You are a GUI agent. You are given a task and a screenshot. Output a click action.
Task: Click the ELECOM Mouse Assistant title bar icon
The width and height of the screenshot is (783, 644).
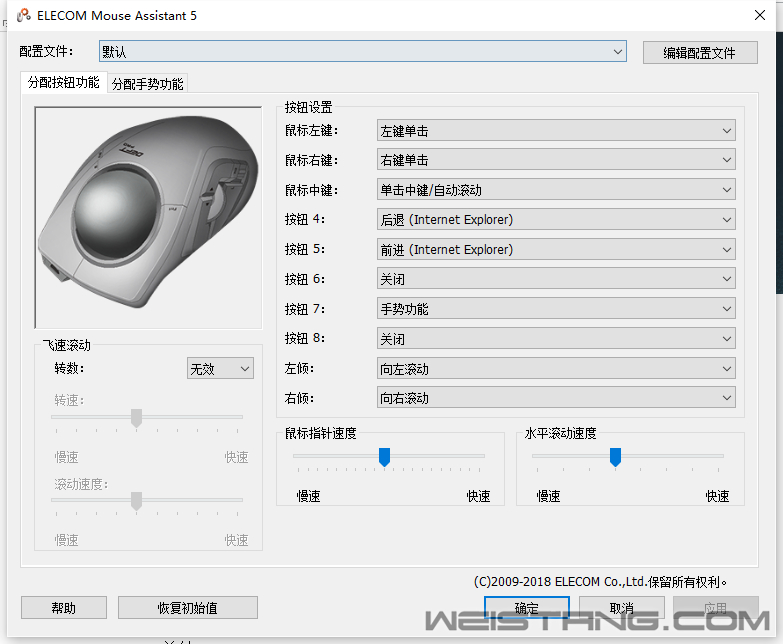point(23,15)
